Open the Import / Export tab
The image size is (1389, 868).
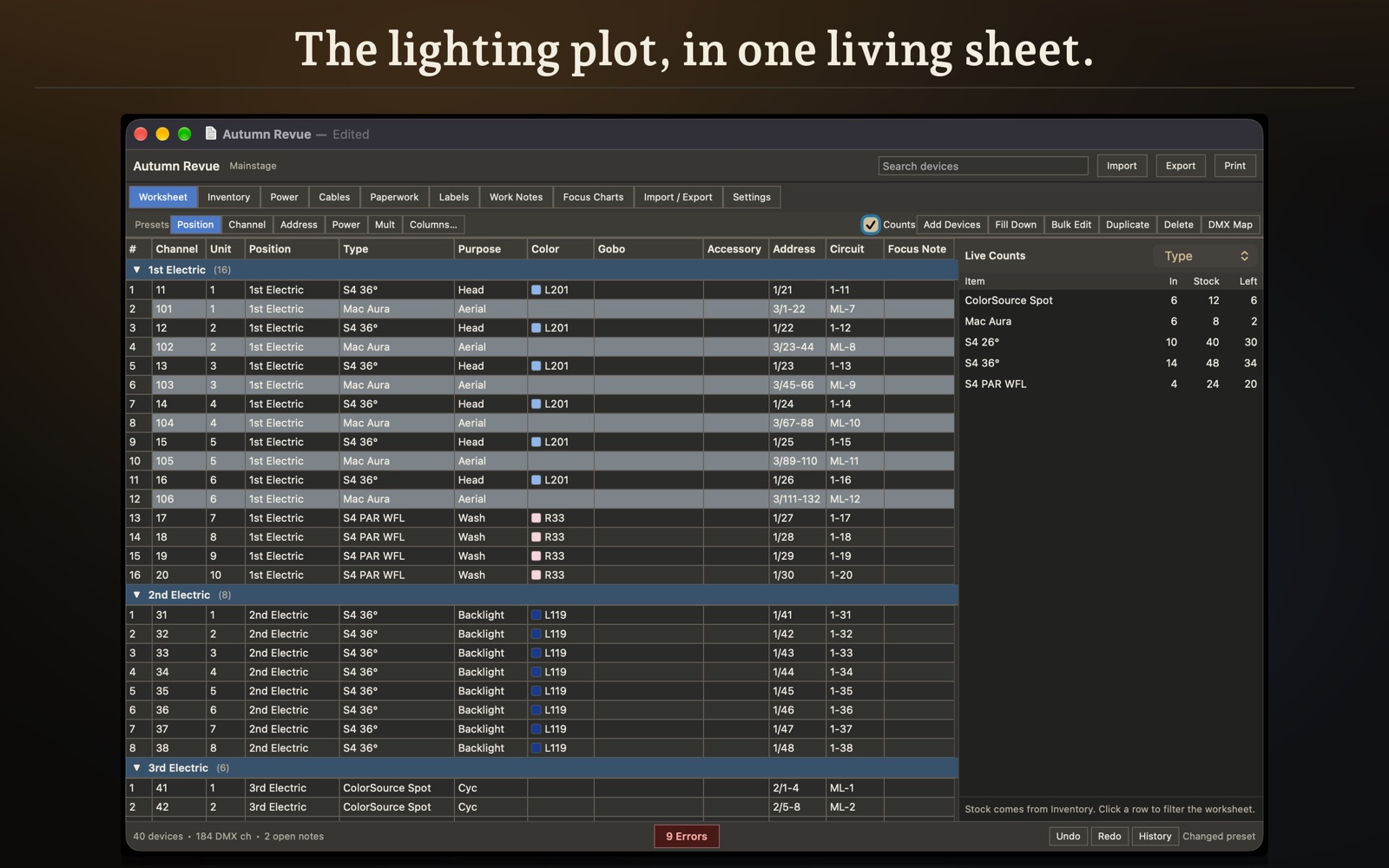tap(678, 197)
